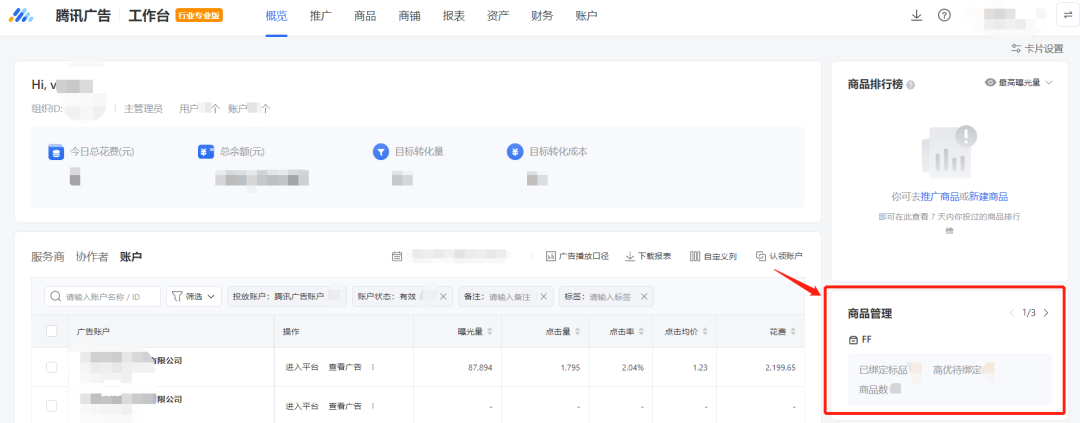This screenshot has width=1080, height=423.
Task: Sort the table by 点击均价 column
Action: pyautogui.click(x=705, y=332)
